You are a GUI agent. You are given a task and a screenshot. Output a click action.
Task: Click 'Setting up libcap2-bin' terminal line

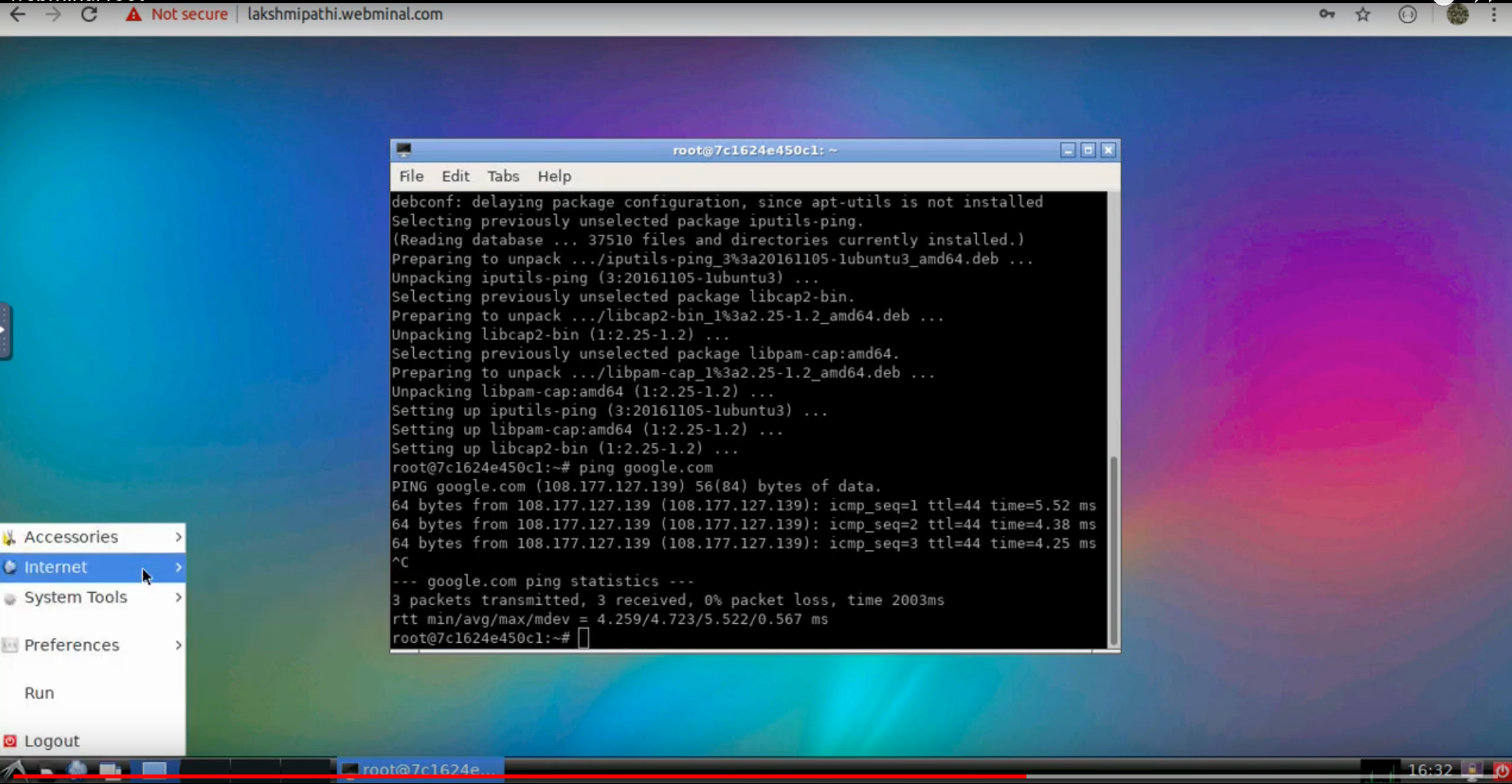565,449
